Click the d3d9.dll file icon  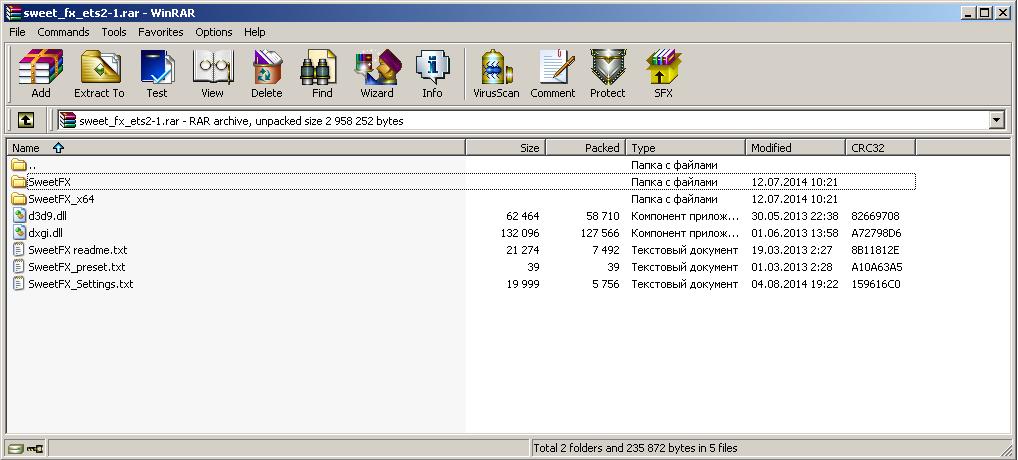(19, 216)
